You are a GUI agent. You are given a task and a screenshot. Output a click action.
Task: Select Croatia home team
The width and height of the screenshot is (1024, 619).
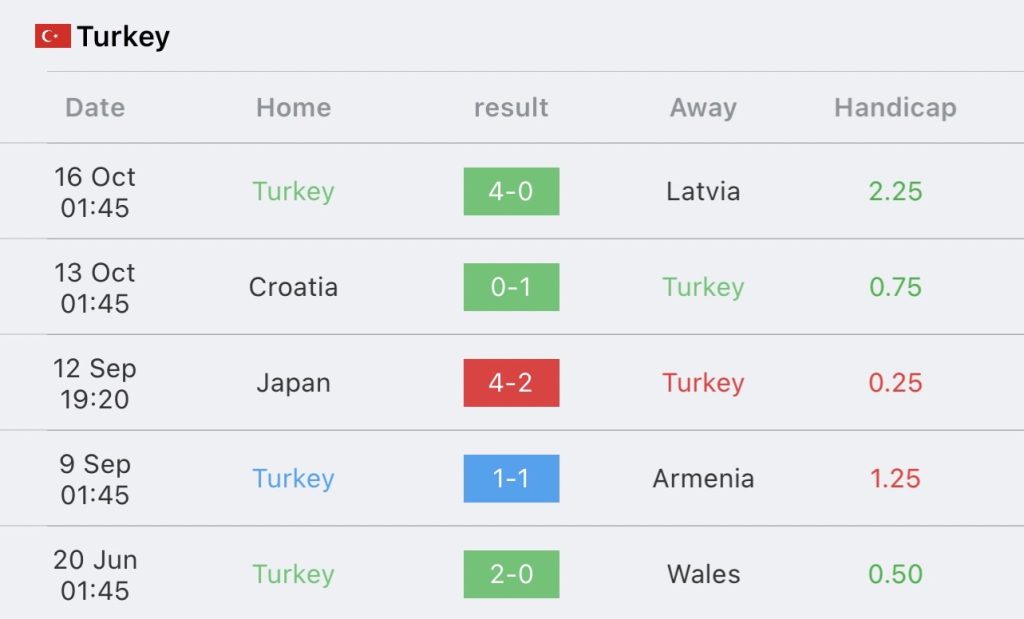click(293, 287)
